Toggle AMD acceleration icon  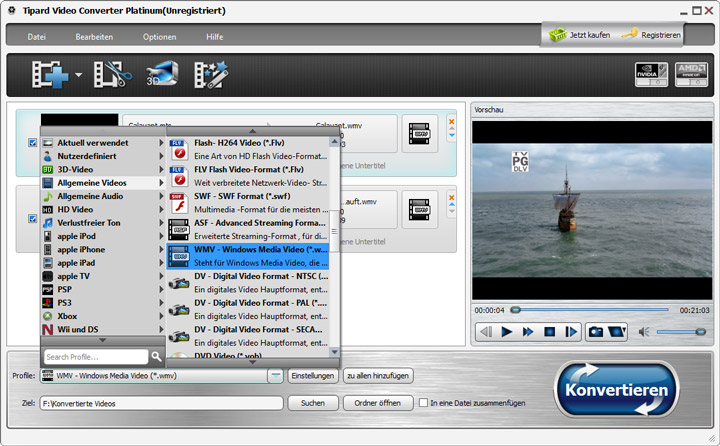point(691,74)
